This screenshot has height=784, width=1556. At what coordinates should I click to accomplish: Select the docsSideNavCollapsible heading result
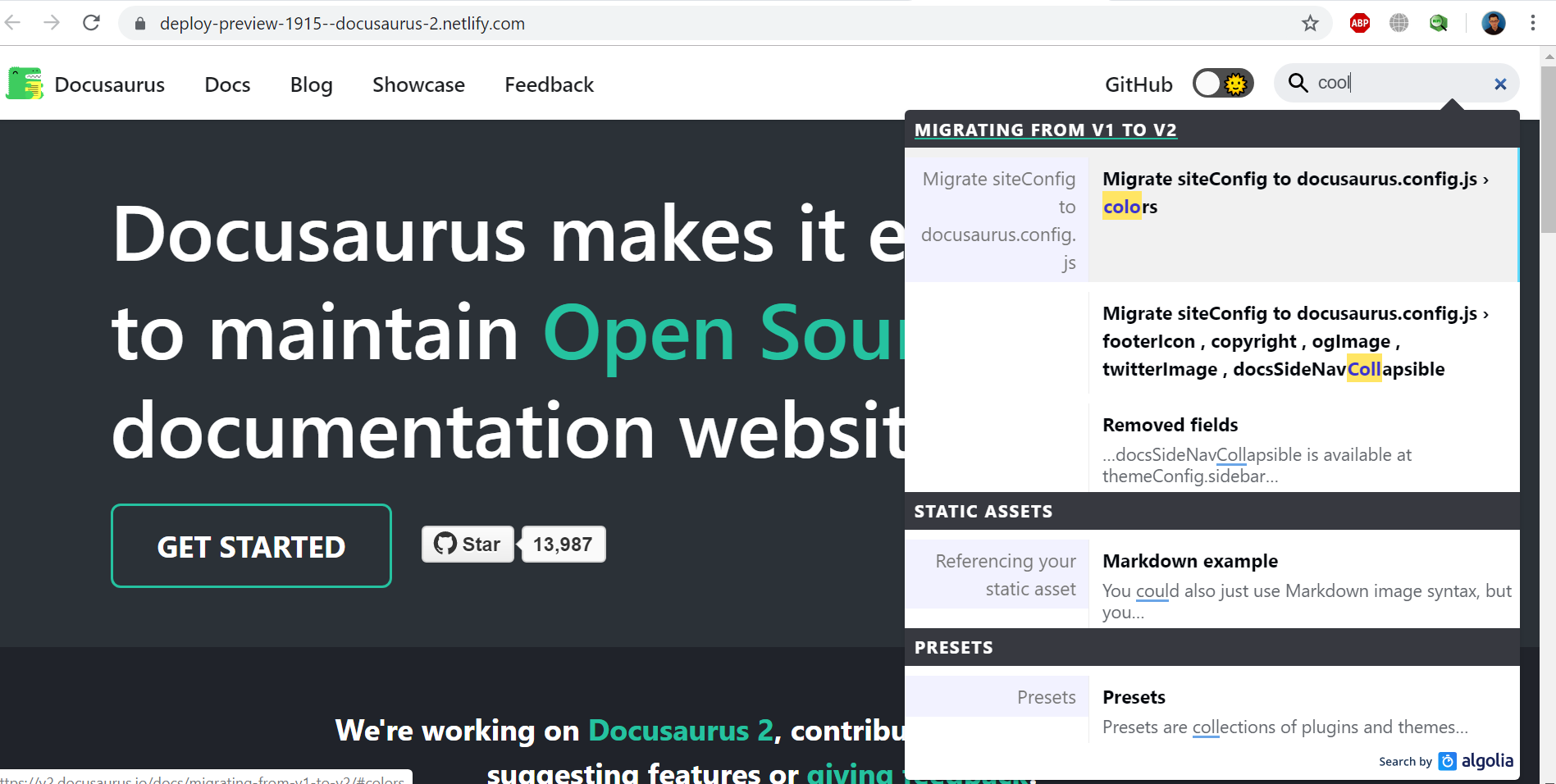point(1304,341)
